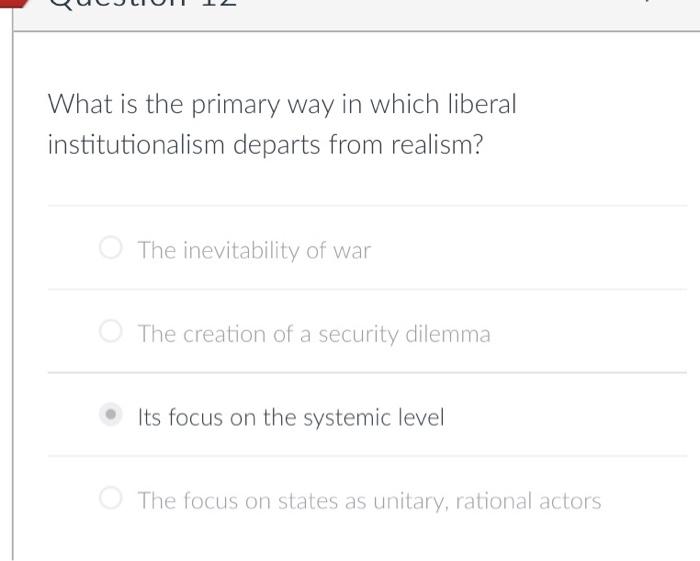This screenshot has width=700, height=561.
Task: Click the selected systemic level radio button
Action: 110,415
